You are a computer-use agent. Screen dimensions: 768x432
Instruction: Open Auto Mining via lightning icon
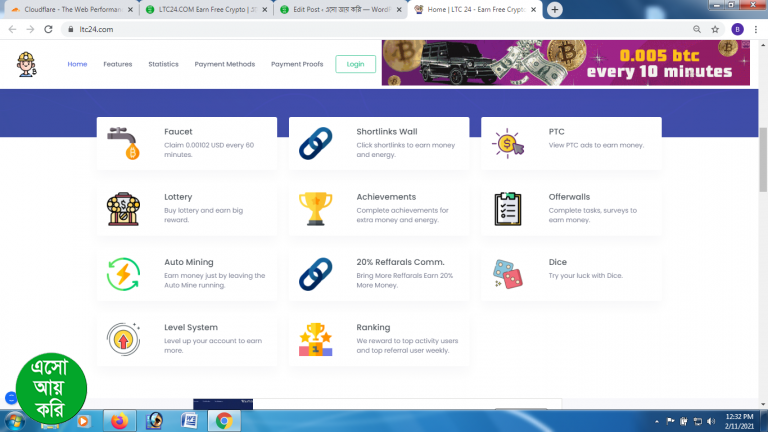tap(124, 275)
